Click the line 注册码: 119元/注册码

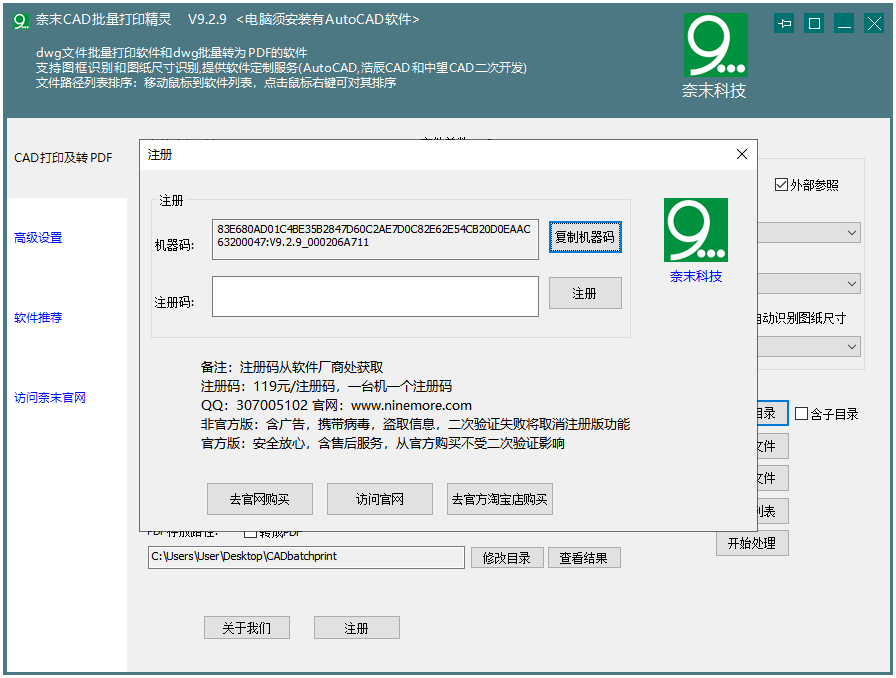click(x=326, y=386)
